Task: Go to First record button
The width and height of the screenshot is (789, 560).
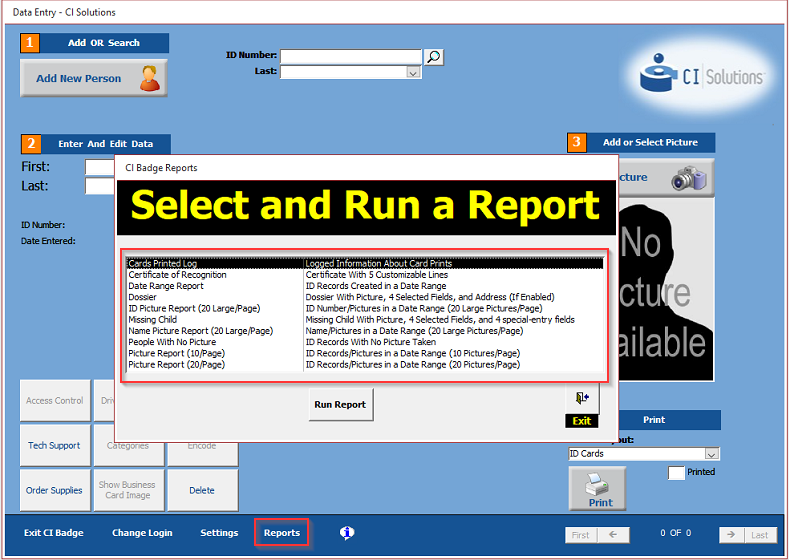Action: tap(581, 535)
